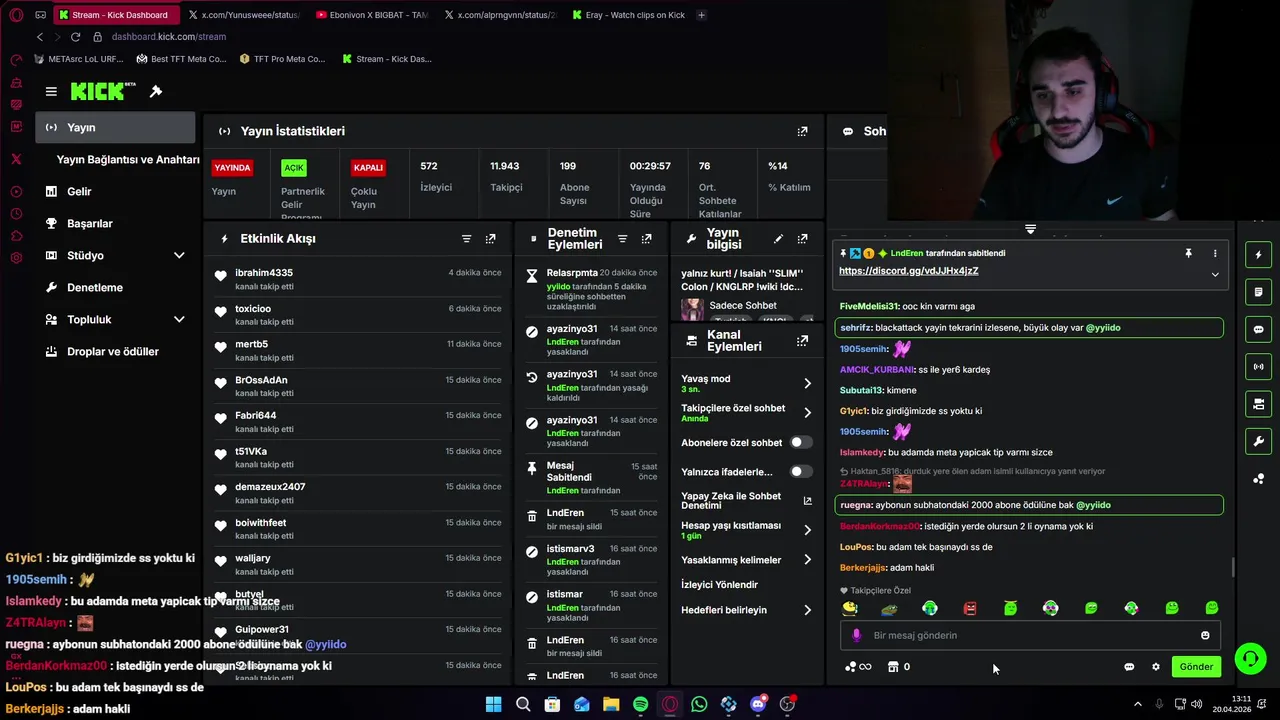
Task: Open the Best TFT Meta Co... bookmark
Action: (x=181, y=59)
